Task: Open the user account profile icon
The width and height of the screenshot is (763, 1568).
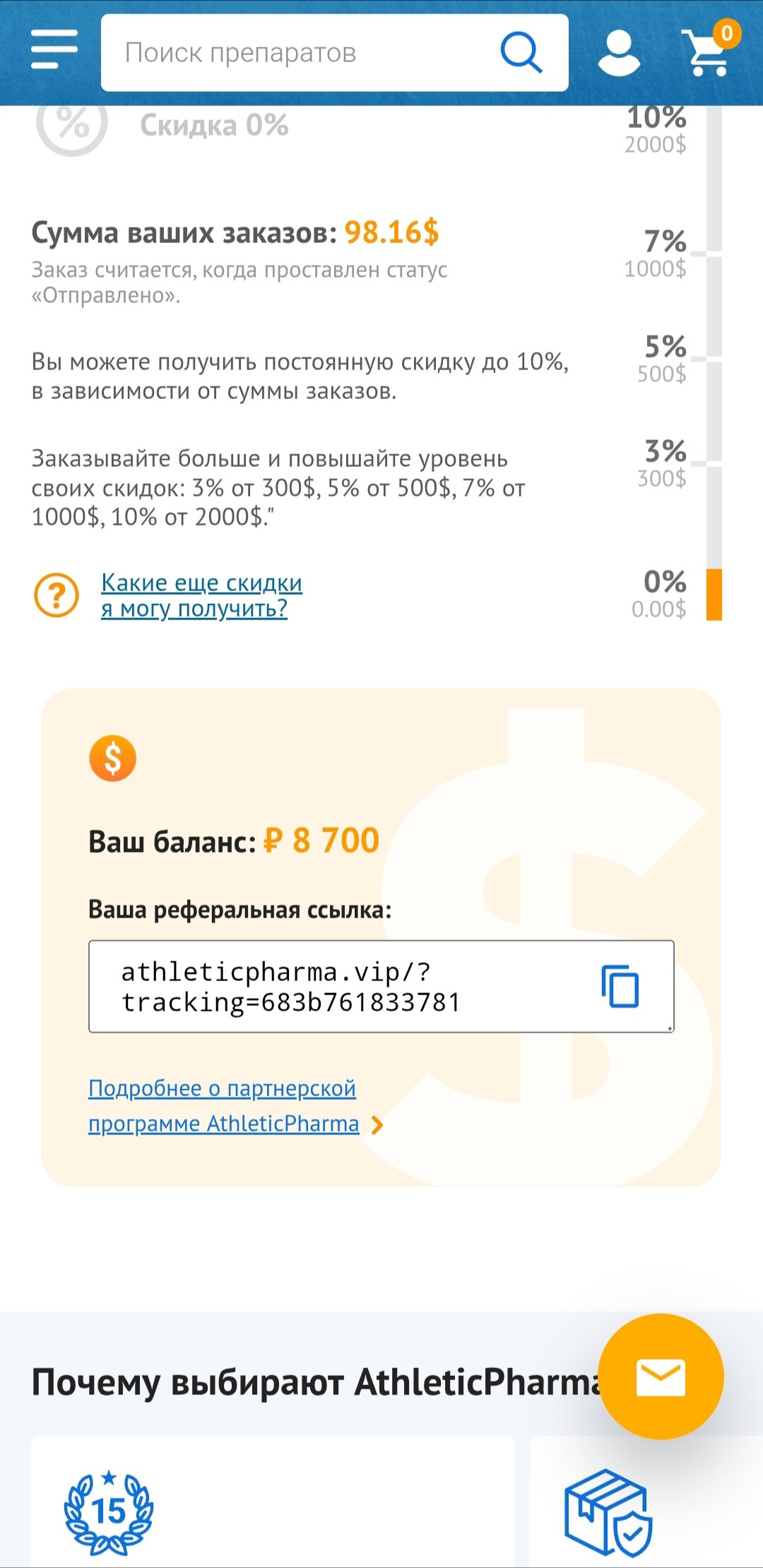Action: point(619,53)
